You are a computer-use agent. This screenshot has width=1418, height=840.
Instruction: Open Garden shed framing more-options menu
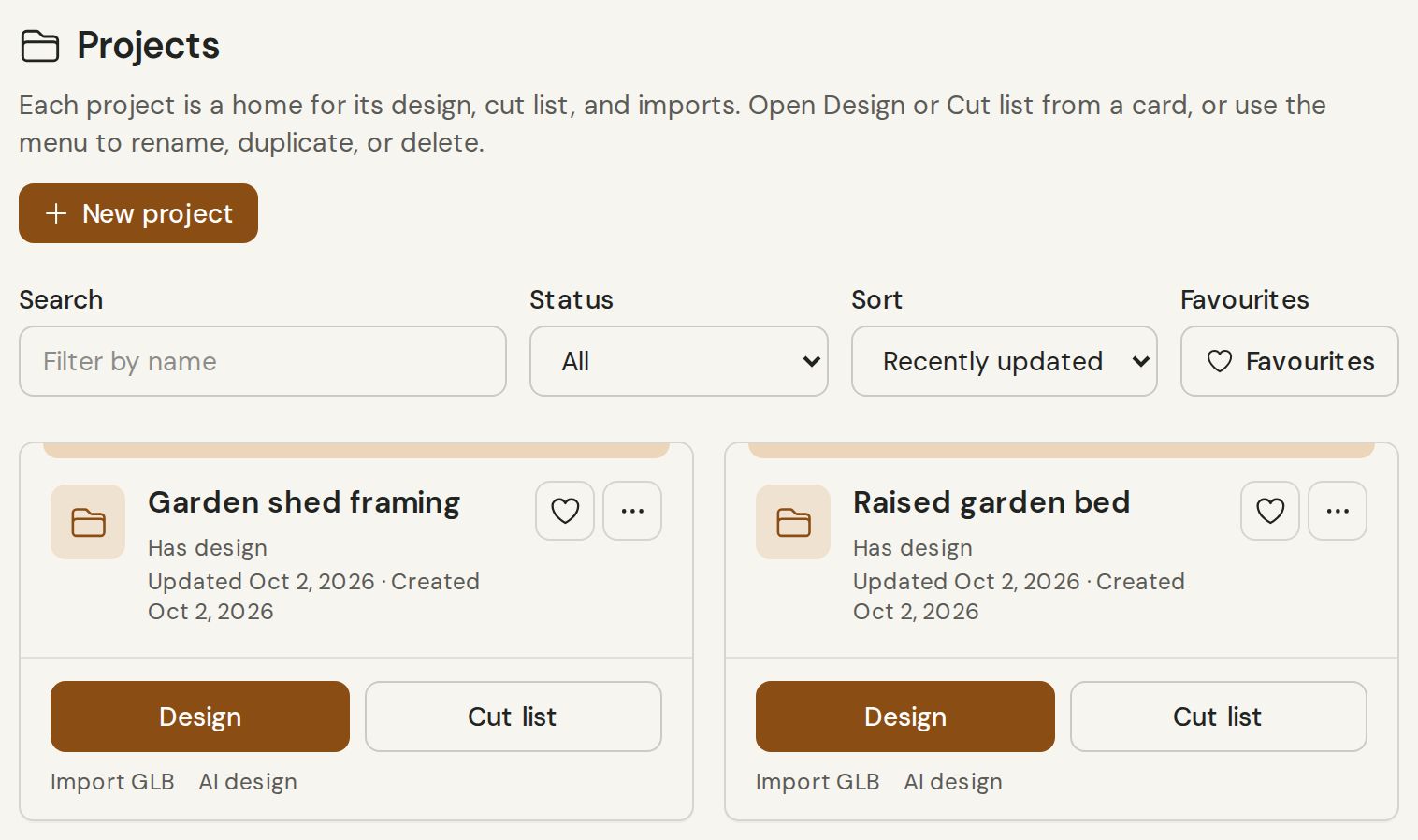632,511
